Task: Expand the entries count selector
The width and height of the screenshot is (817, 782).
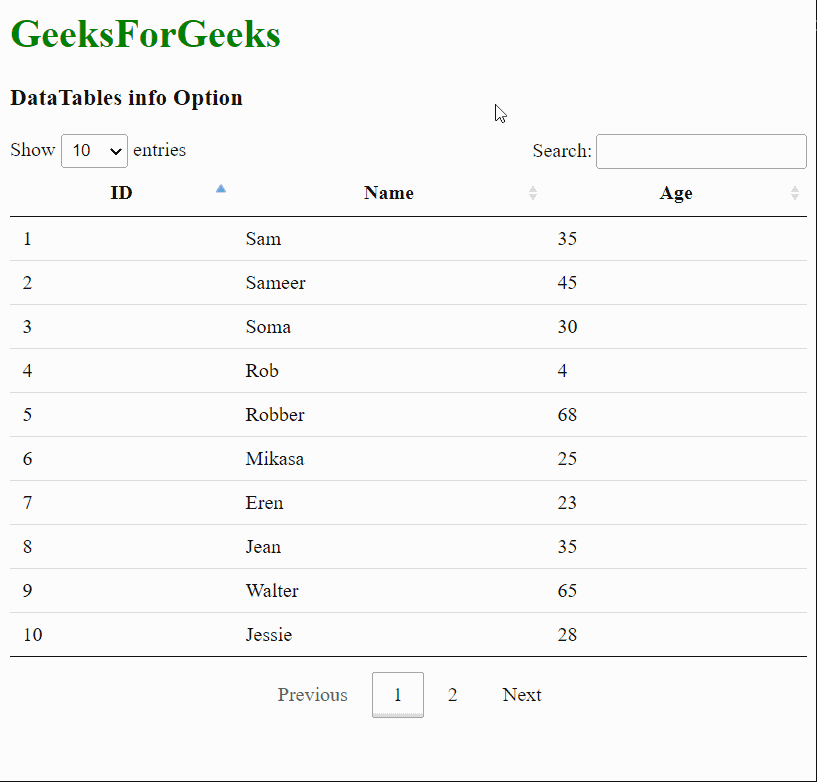Action: (x=94, y=150)
